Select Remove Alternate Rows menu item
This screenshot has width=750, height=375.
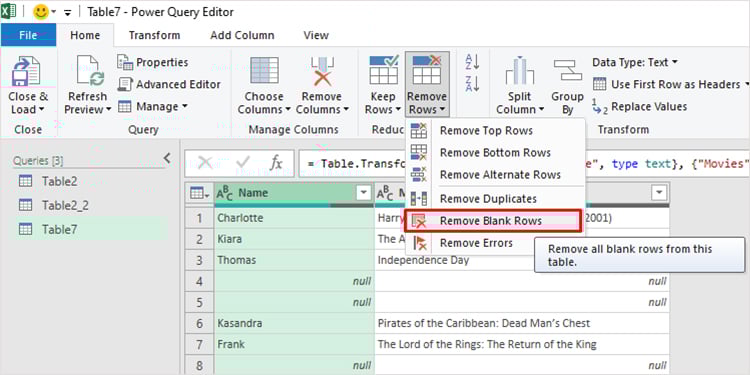[x=495, y=175]
